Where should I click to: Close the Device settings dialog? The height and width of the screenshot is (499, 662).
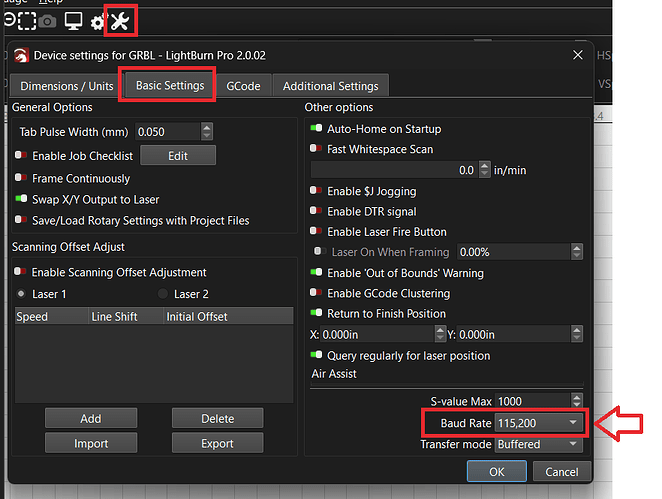pos(578,55)
